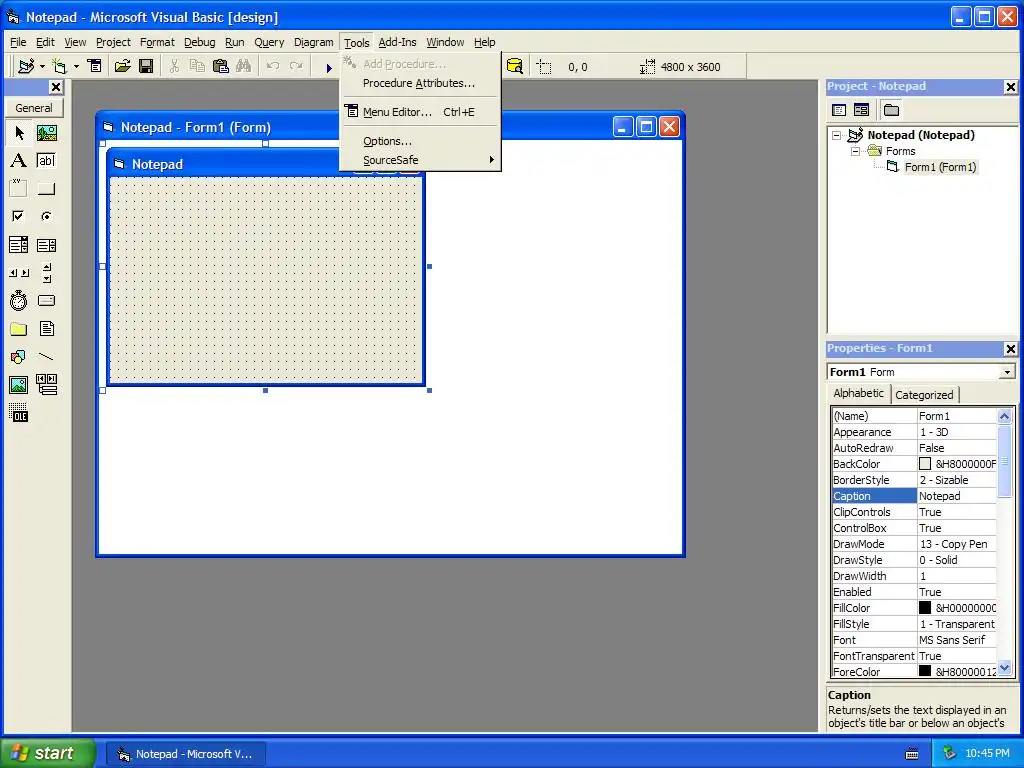Select the Data control tool
This screenshot has width=1024, height=768.
pyautogui.click(x=46, y=385)
